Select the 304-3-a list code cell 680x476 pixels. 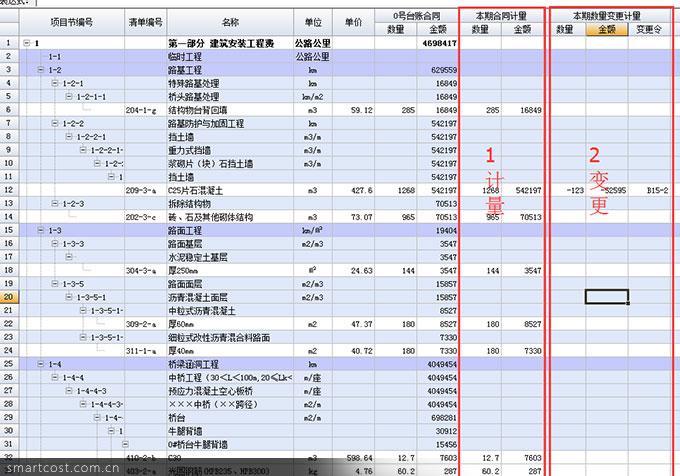(x=145, y=271)
